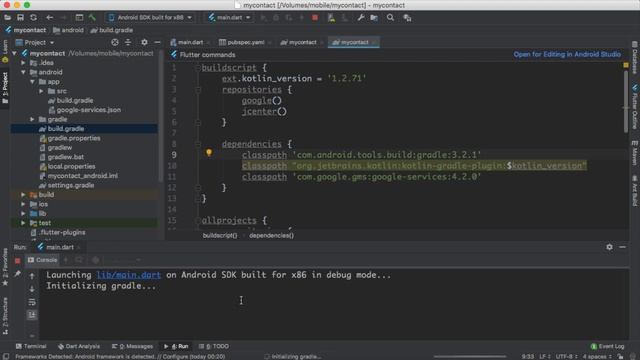Image resolution: width=640 pixels, height=360 pixels.
Task: Collapse the android folder
Action: (x=23, y=72)
